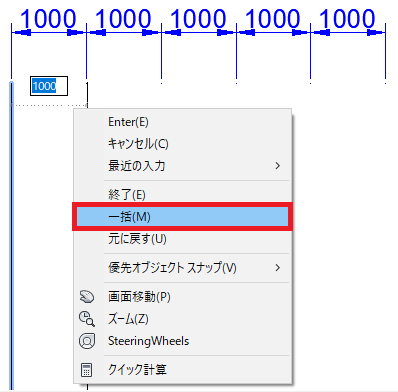Screen dimensions: 398x392
Task: Choose 終了(E) in the context menu
Action: [x=127, y=194]
